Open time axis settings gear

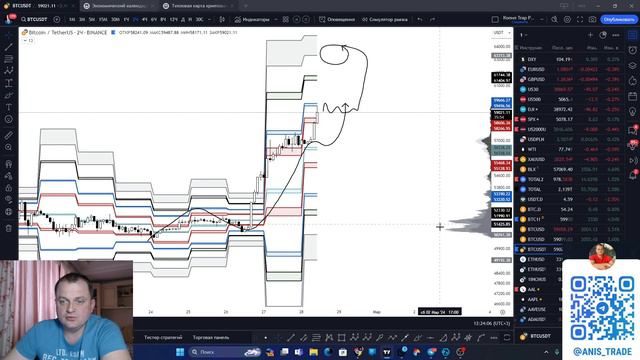tap(503, 312)
